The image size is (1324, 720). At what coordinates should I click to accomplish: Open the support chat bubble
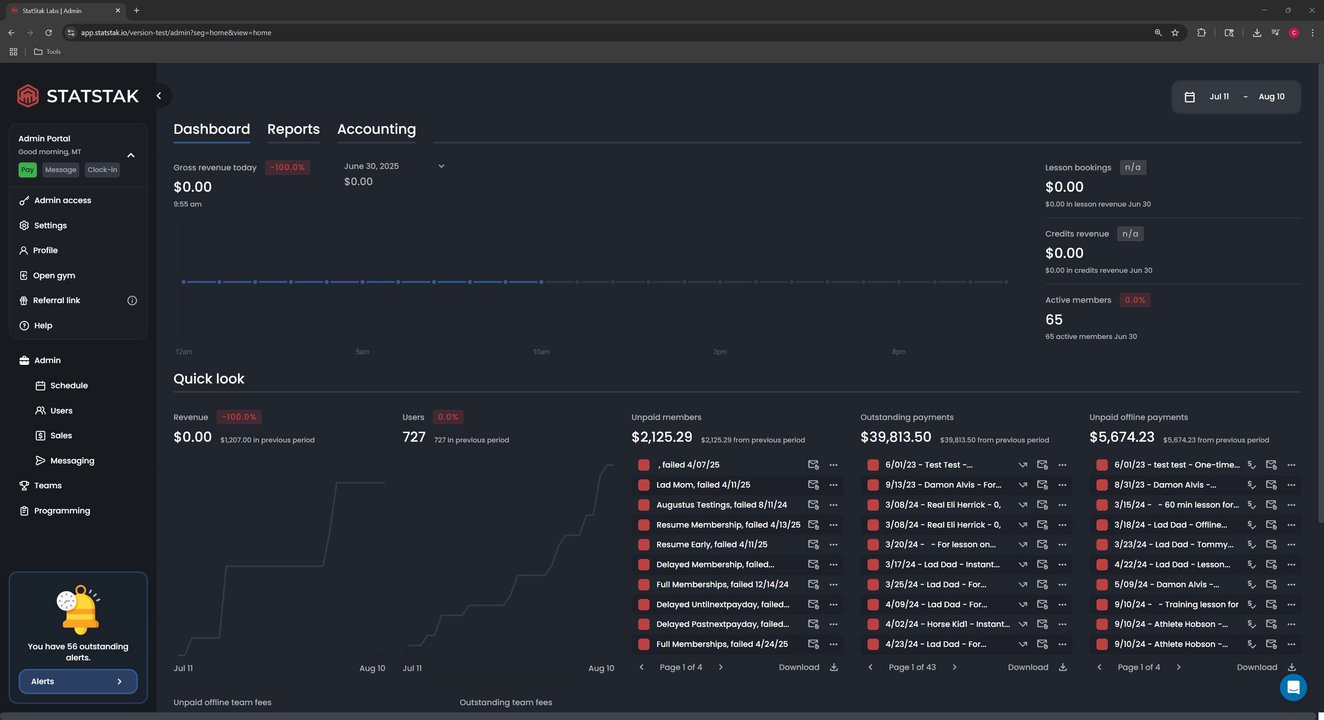[x=1293, y=687]
